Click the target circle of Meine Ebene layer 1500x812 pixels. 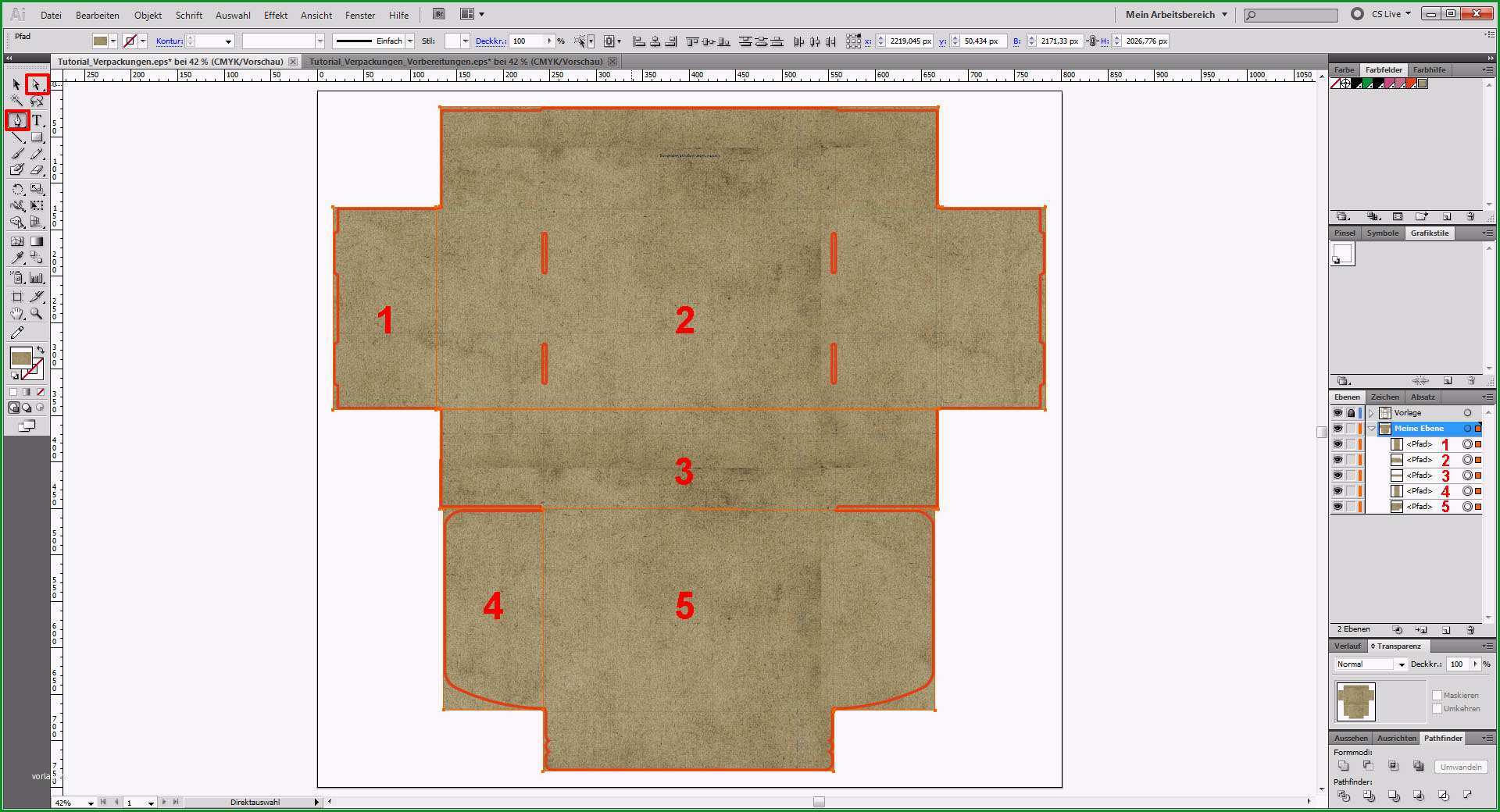pyautogui.click(x=1467, y=429)
